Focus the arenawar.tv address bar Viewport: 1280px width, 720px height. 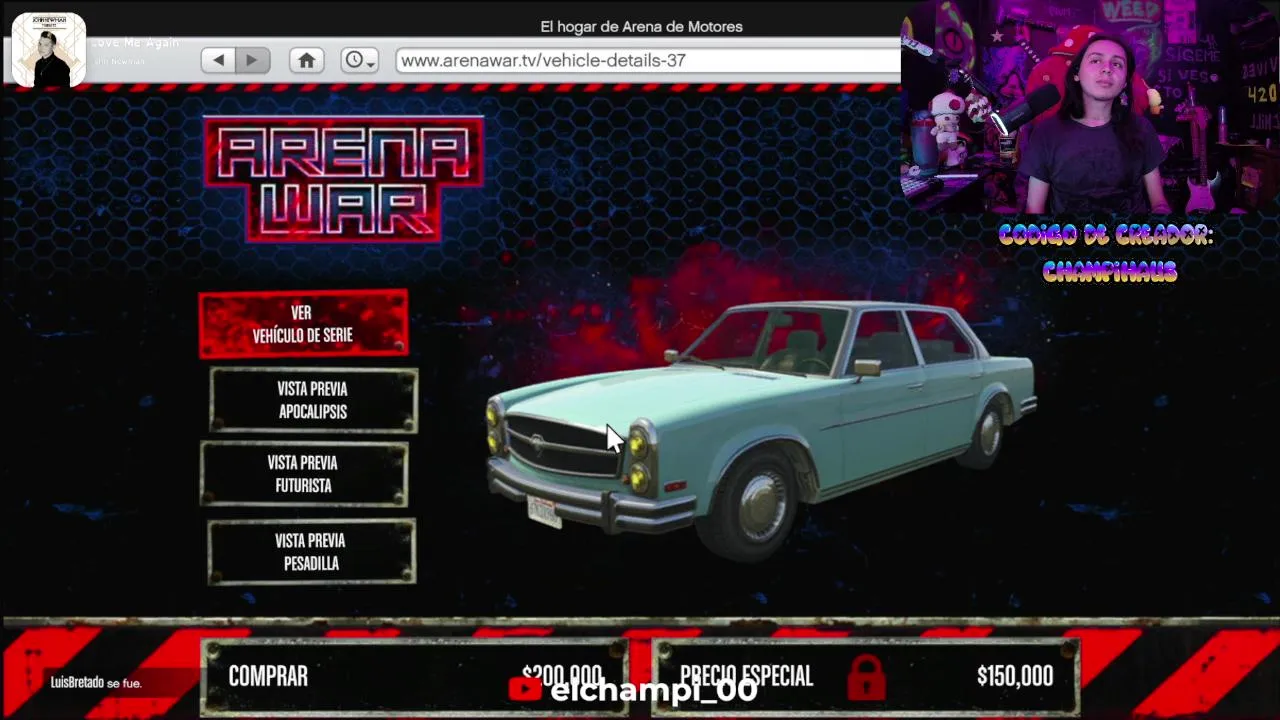point(648,60)
